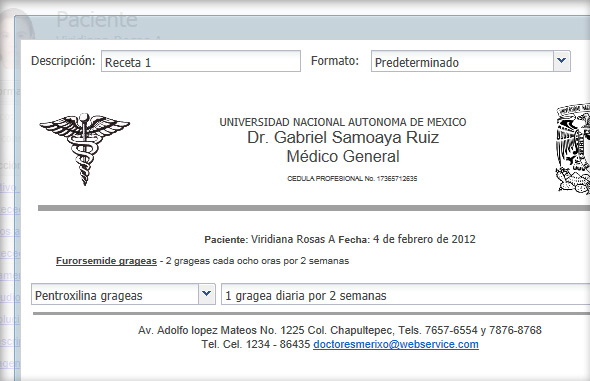Click the 'Formato:' label
The image size is (590, 381).
pos(335,61)
